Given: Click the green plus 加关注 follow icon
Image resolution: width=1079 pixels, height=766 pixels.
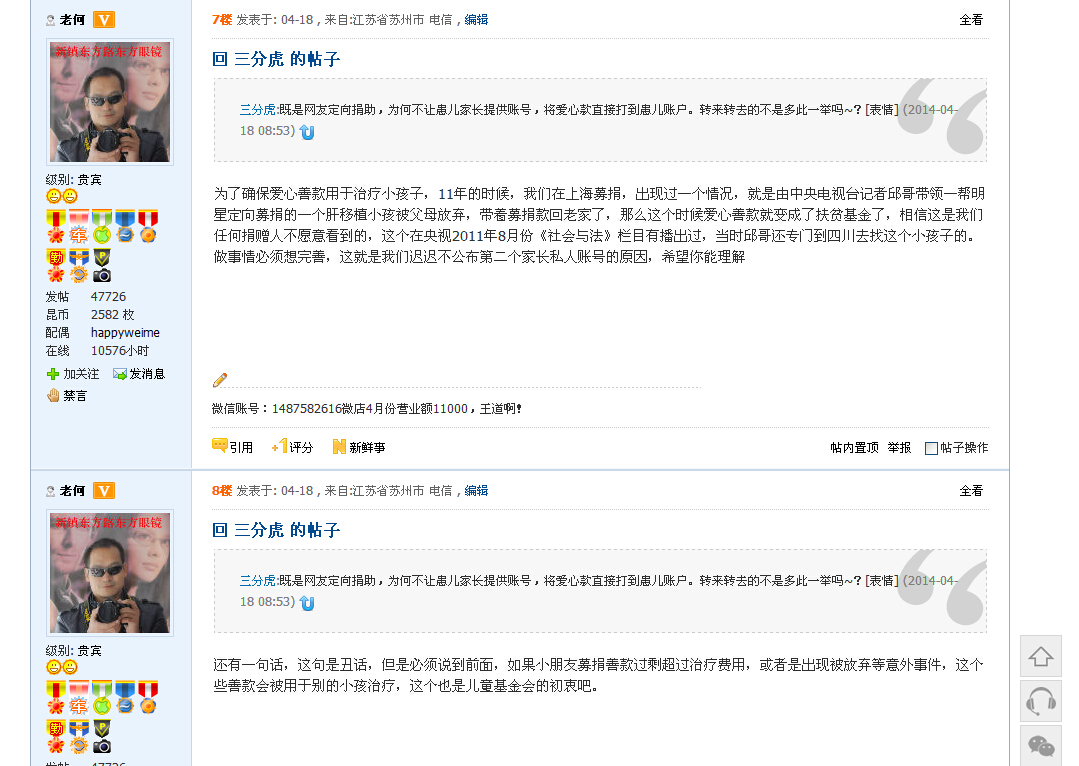Looking at the screenshot, I should 53,374.
